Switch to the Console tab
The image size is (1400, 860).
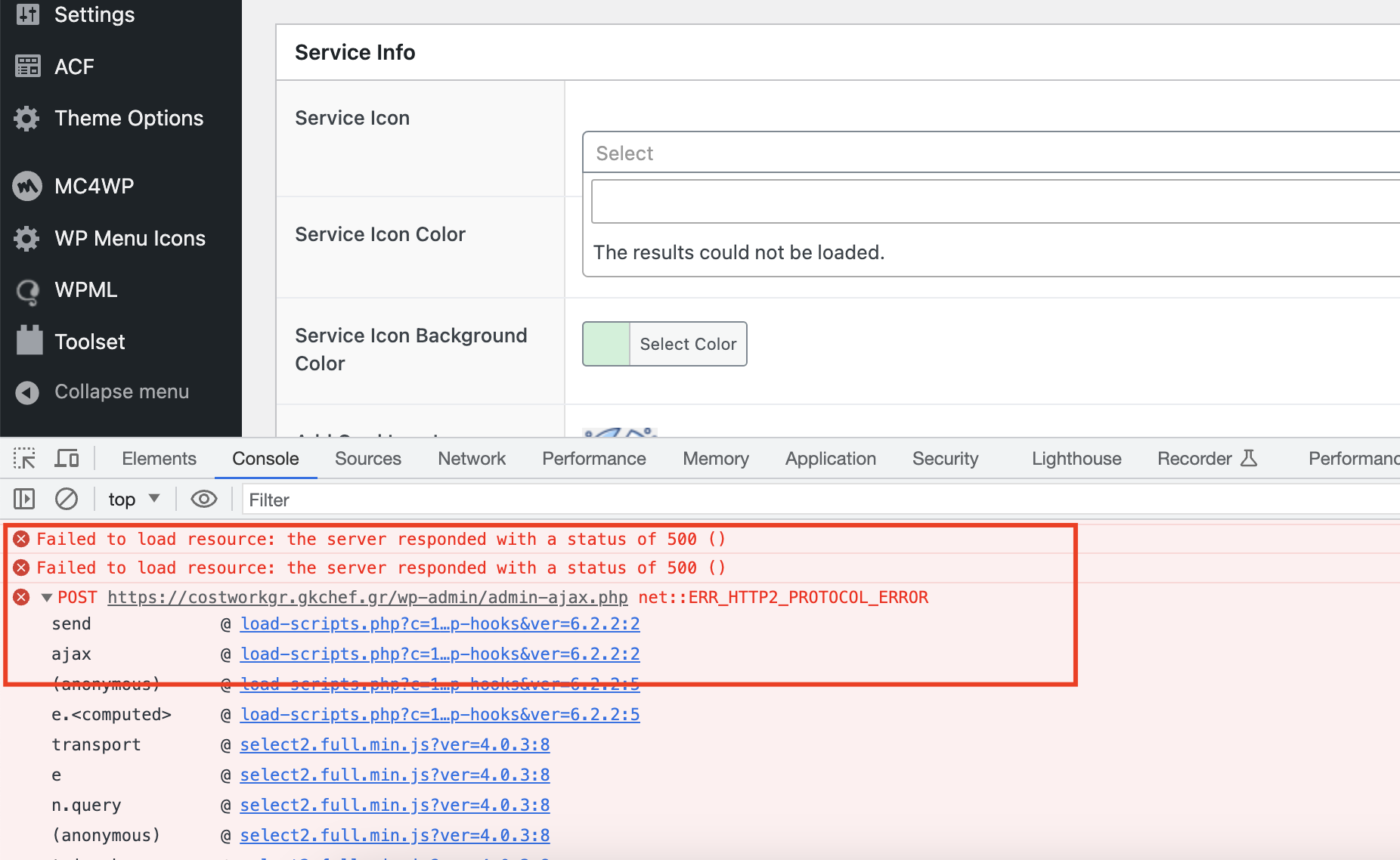pyautogui.click(x=265, y=459)
